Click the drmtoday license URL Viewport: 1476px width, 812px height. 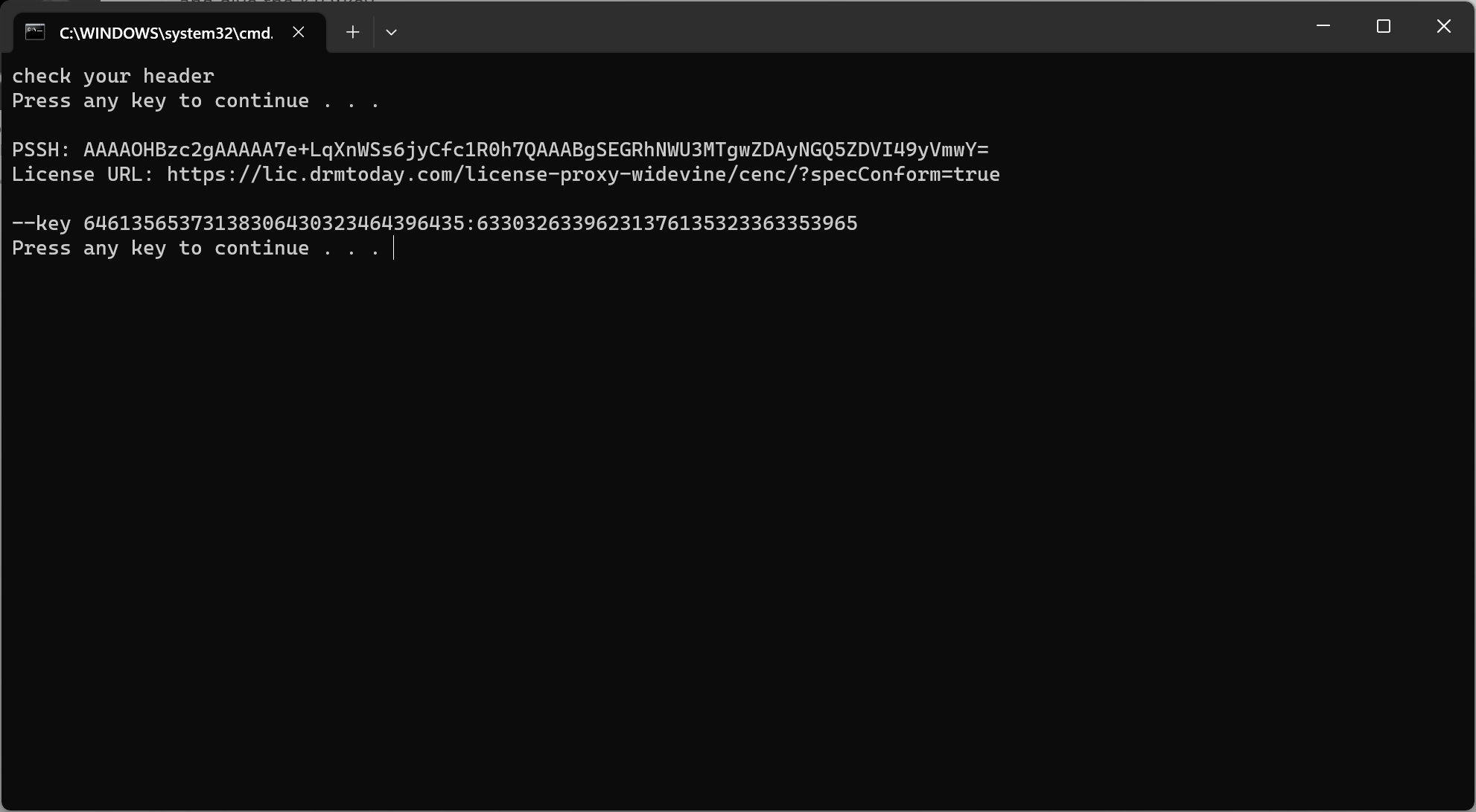pyautogui.click(x=583, y=174)
